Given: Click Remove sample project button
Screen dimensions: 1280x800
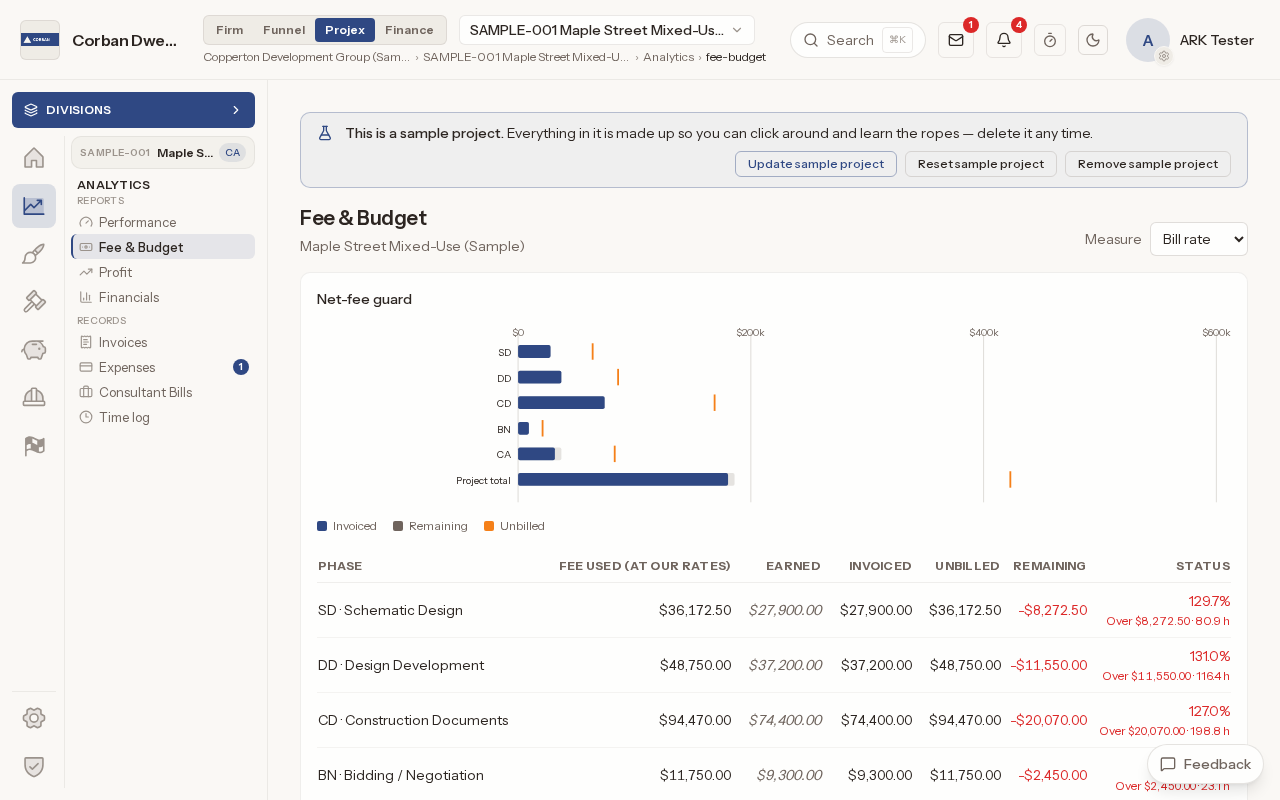Looking at the screenshot, I should pyautogui.click(x=1148, y=164).
